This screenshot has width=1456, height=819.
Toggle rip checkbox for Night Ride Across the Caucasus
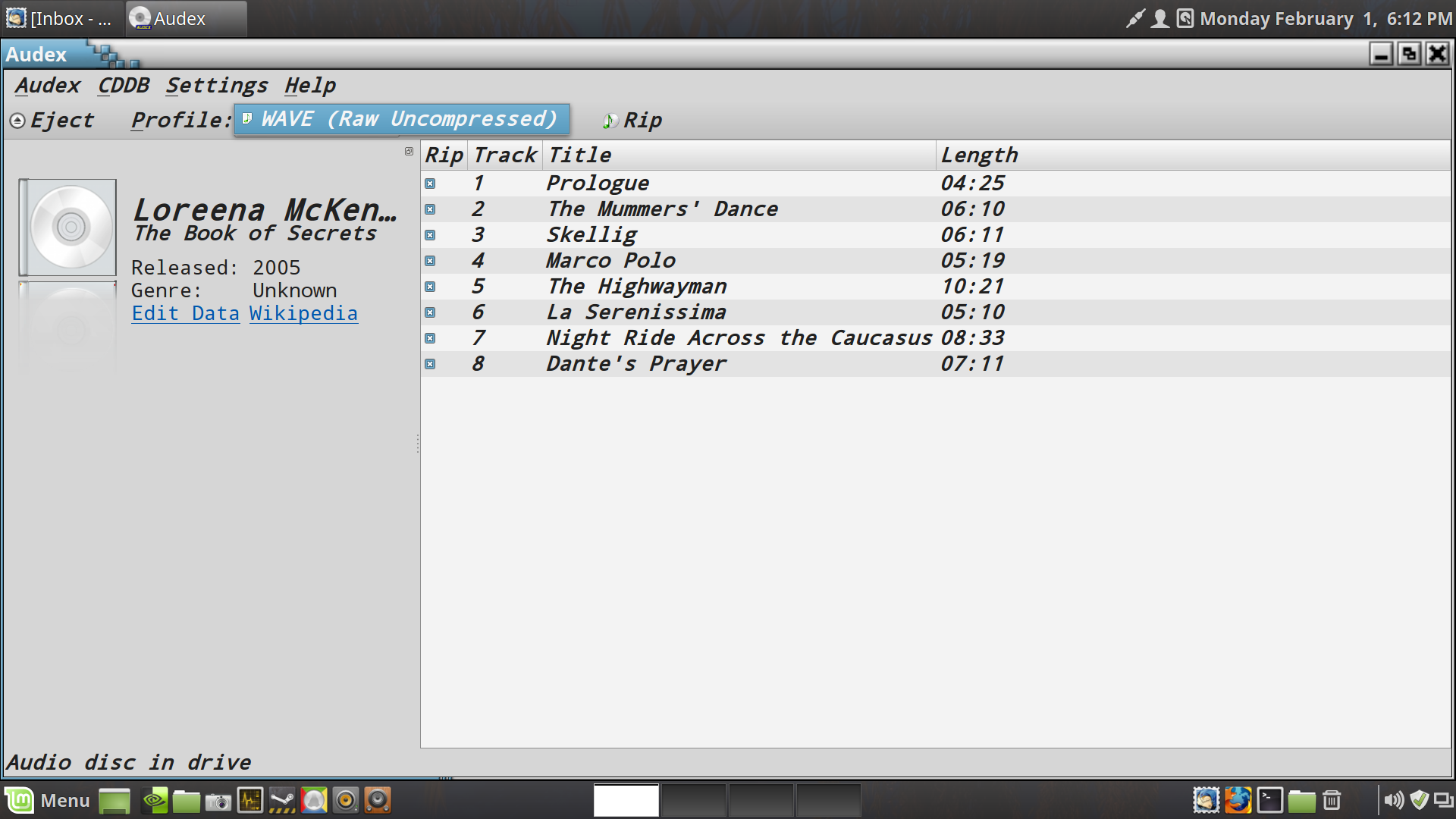pos(430,338)
